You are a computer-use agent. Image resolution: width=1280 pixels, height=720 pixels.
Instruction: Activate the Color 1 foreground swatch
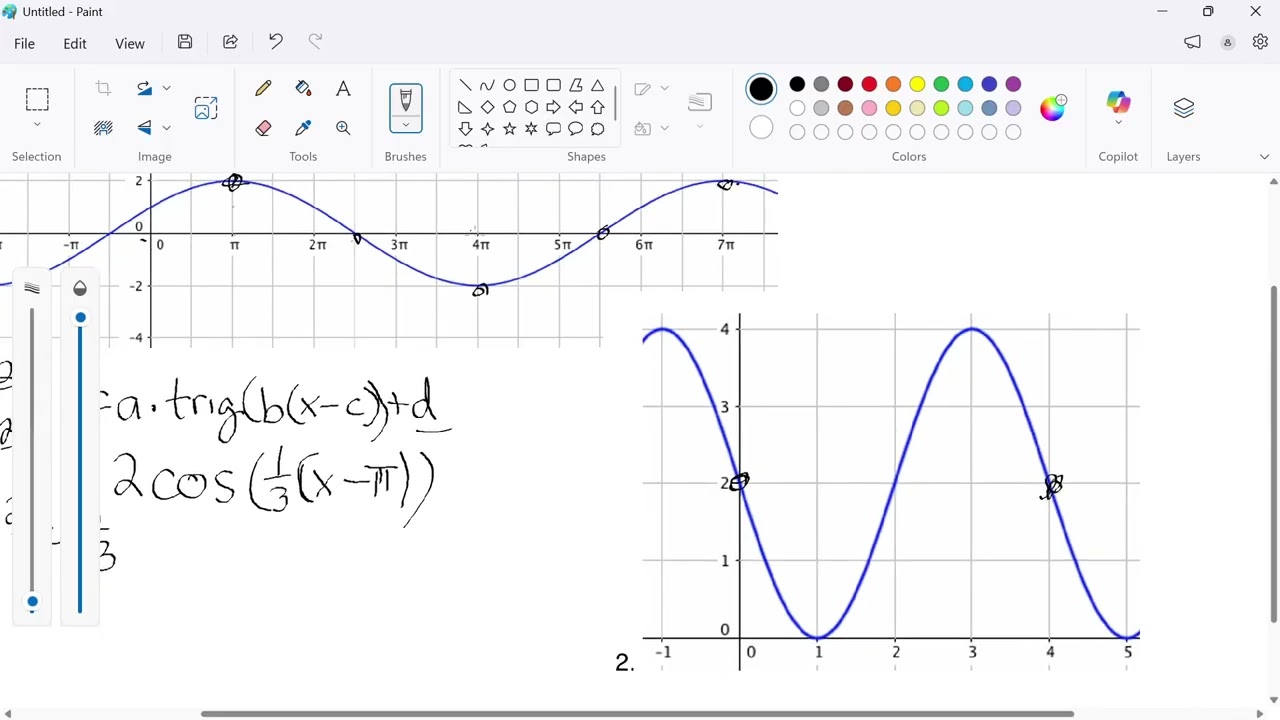pyautogui.click(x=761, y=89)
